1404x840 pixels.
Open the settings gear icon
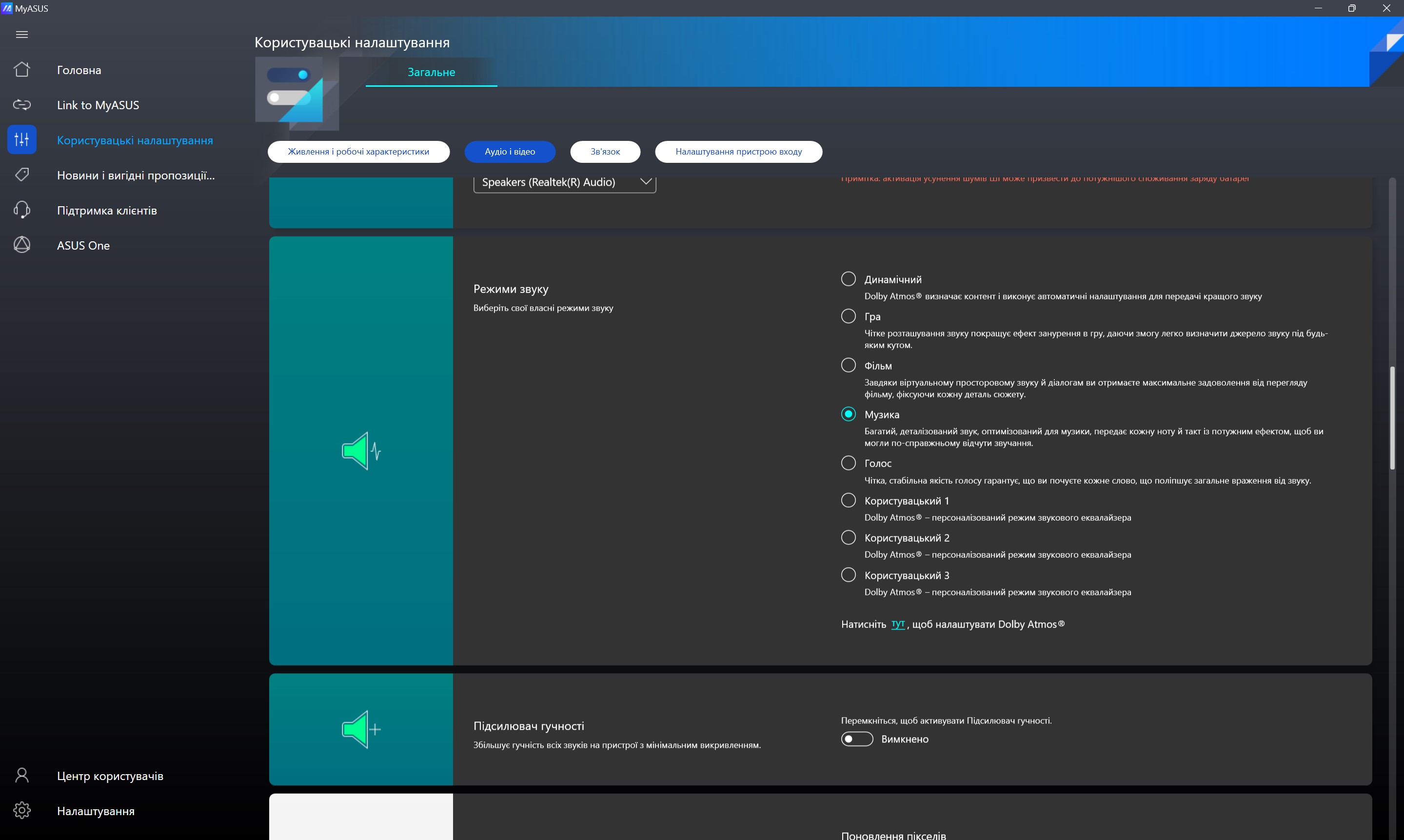pyautogui.click(x=21, y=810)
